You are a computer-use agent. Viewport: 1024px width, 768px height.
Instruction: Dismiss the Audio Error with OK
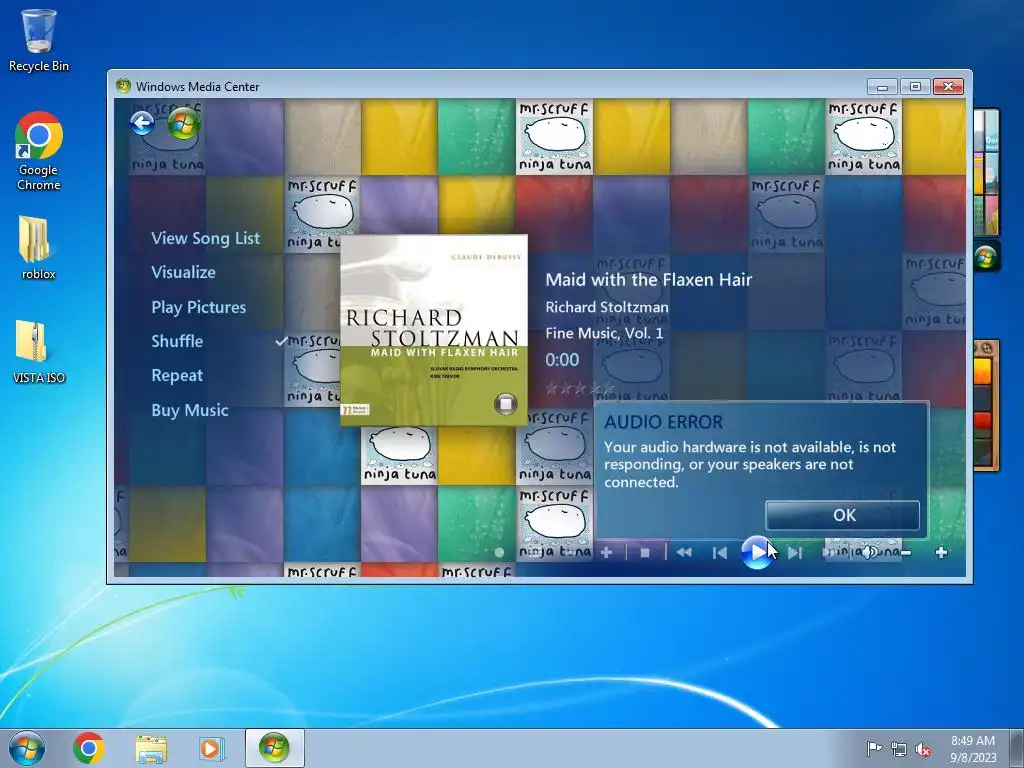(x=842, y=515)
